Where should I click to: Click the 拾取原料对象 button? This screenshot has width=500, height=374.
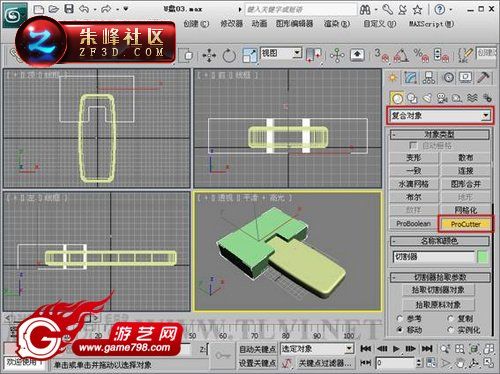[x=438, y=305]
